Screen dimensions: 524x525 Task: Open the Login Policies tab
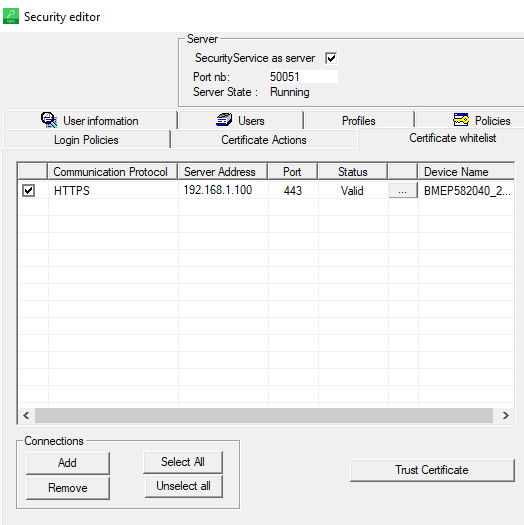point(86,140)
